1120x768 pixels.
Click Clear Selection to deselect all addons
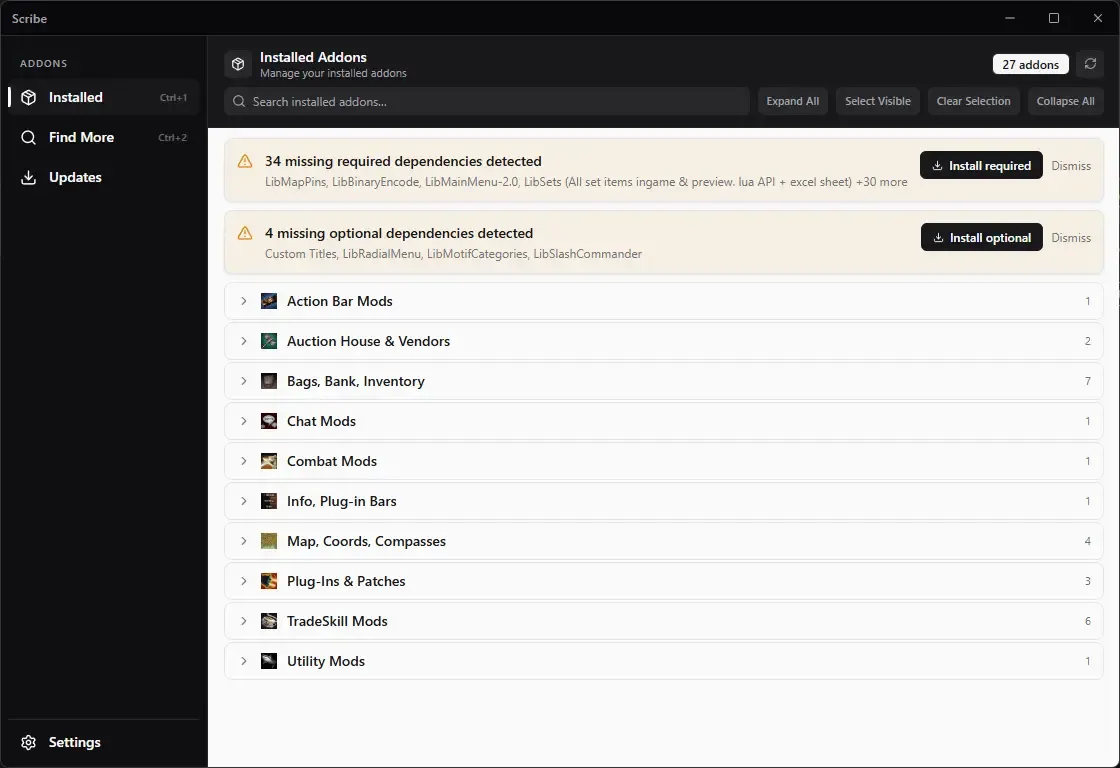pyautogui.click(x=973, y=101)
